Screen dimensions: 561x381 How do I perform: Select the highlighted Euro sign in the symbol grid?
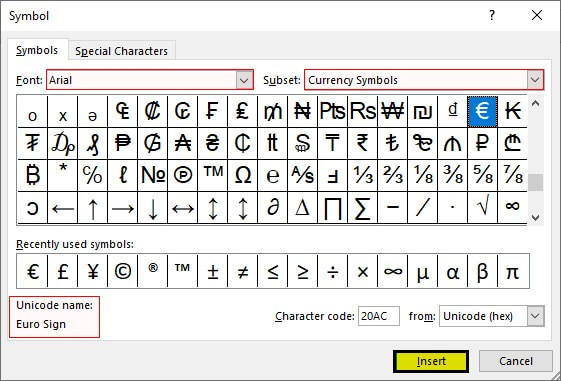click(482, 111)
